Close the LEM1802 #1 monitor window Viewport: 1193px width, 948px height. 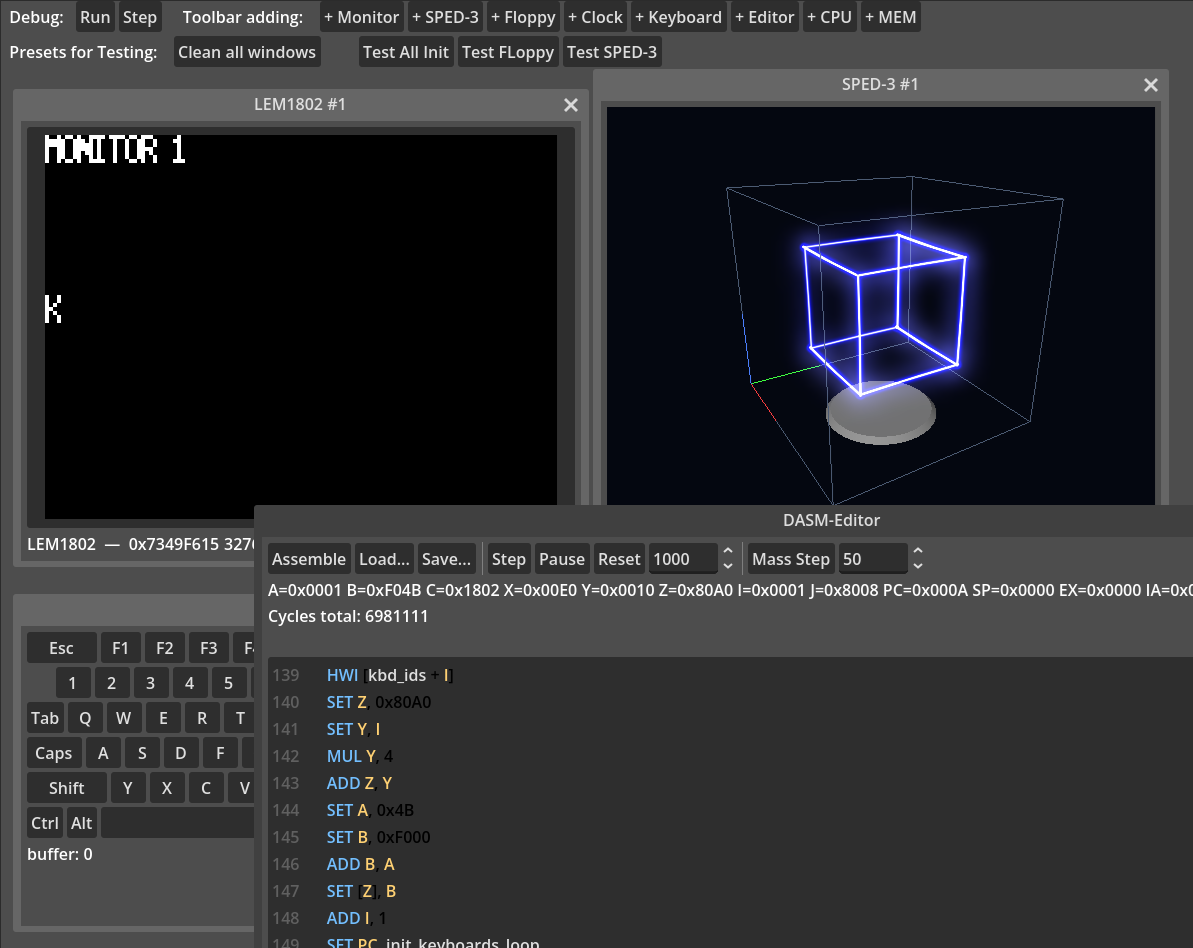click(x=571, y=105)
